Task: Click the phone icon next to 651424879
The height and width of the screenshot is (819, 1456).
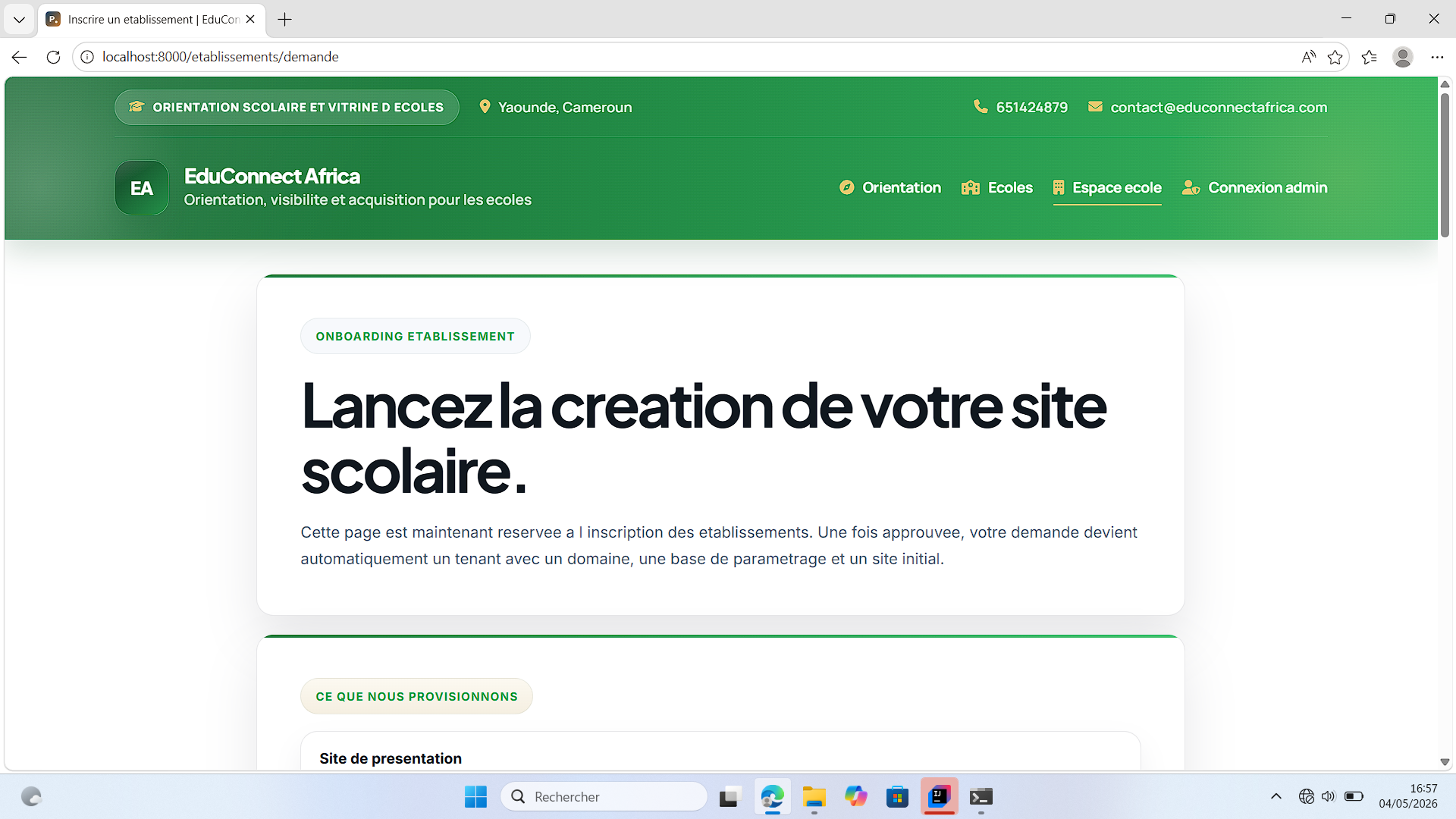Action: [x=981, y=107]
